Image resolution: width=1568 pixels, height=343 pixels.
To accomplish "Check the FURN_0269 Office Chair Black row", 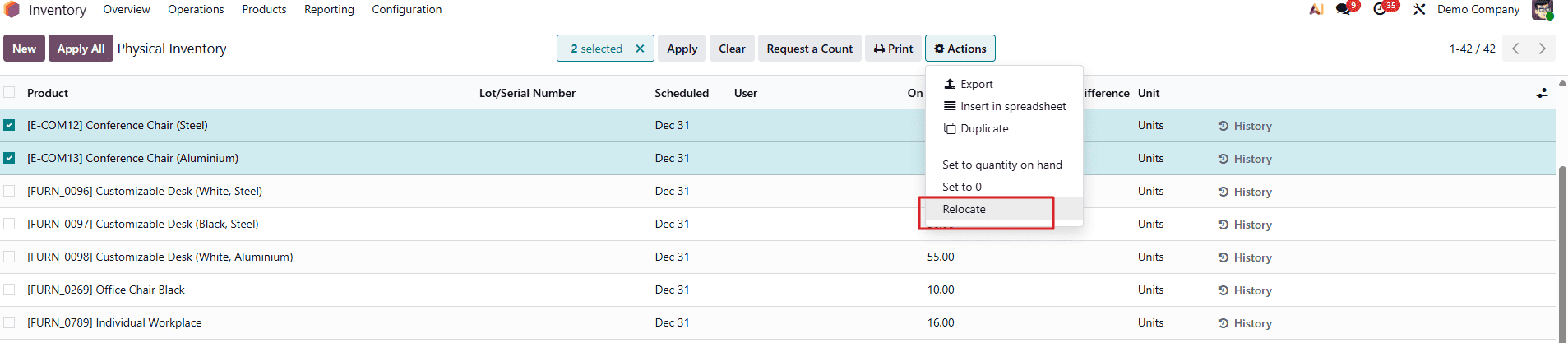I will pos(9,290).
